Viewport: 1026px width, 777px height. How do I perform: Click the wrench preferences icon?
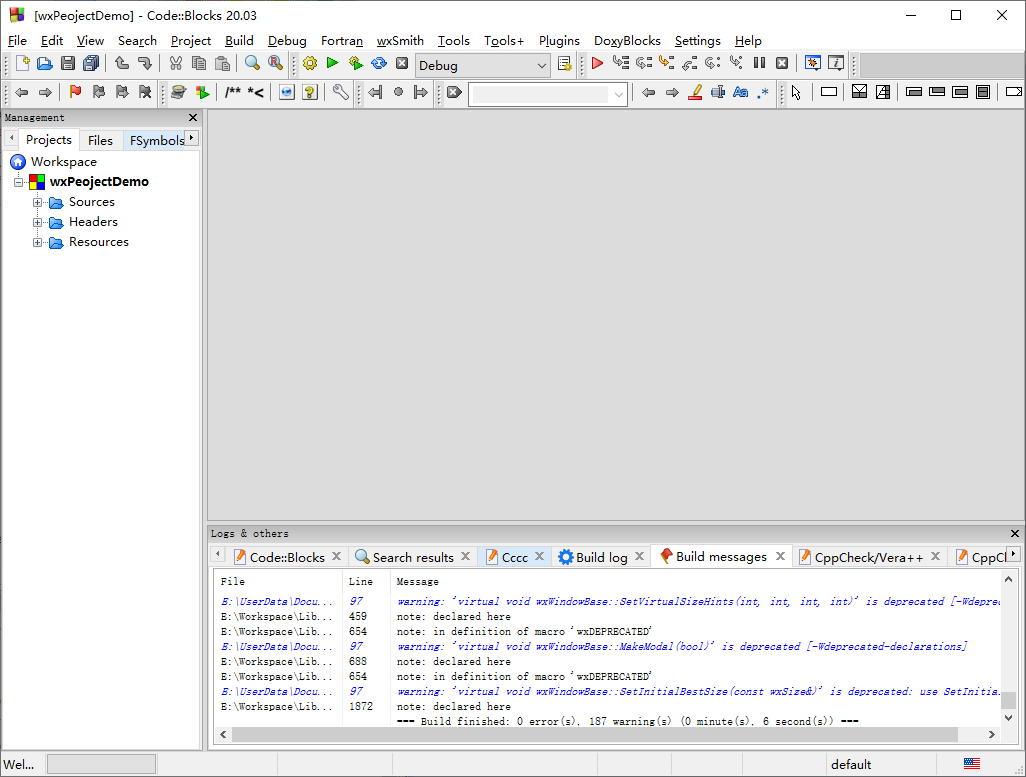coord(340,92)
